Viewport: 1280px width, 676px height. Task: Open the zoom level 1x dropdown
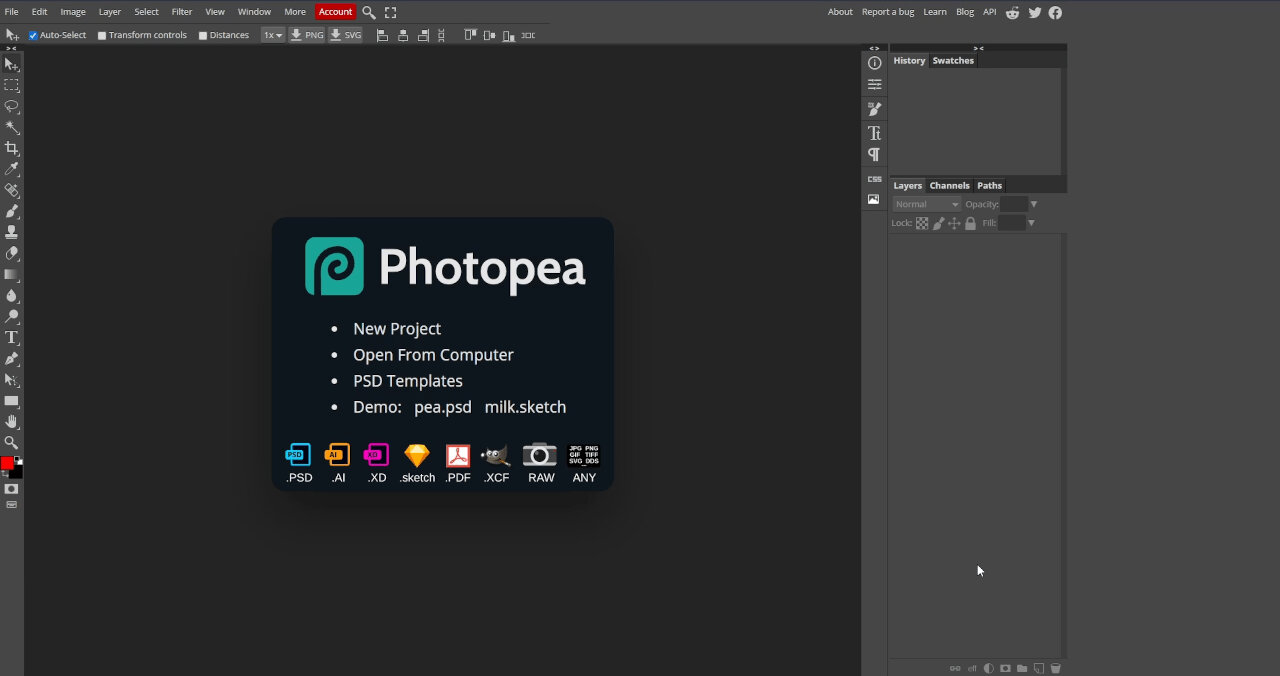click(271, 34)
